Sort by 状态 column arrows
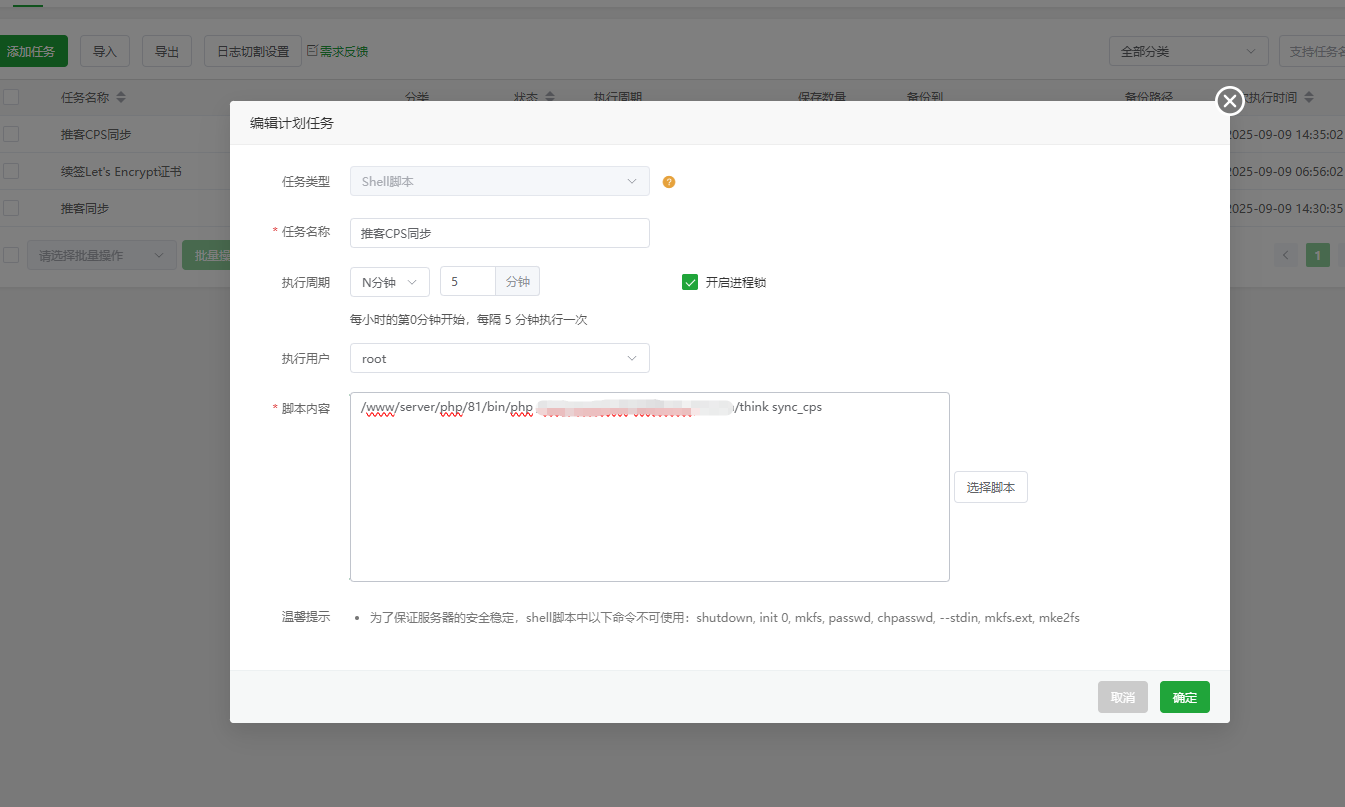The width and height of the screenshot is (1345, 807). (x=550, y=98)
